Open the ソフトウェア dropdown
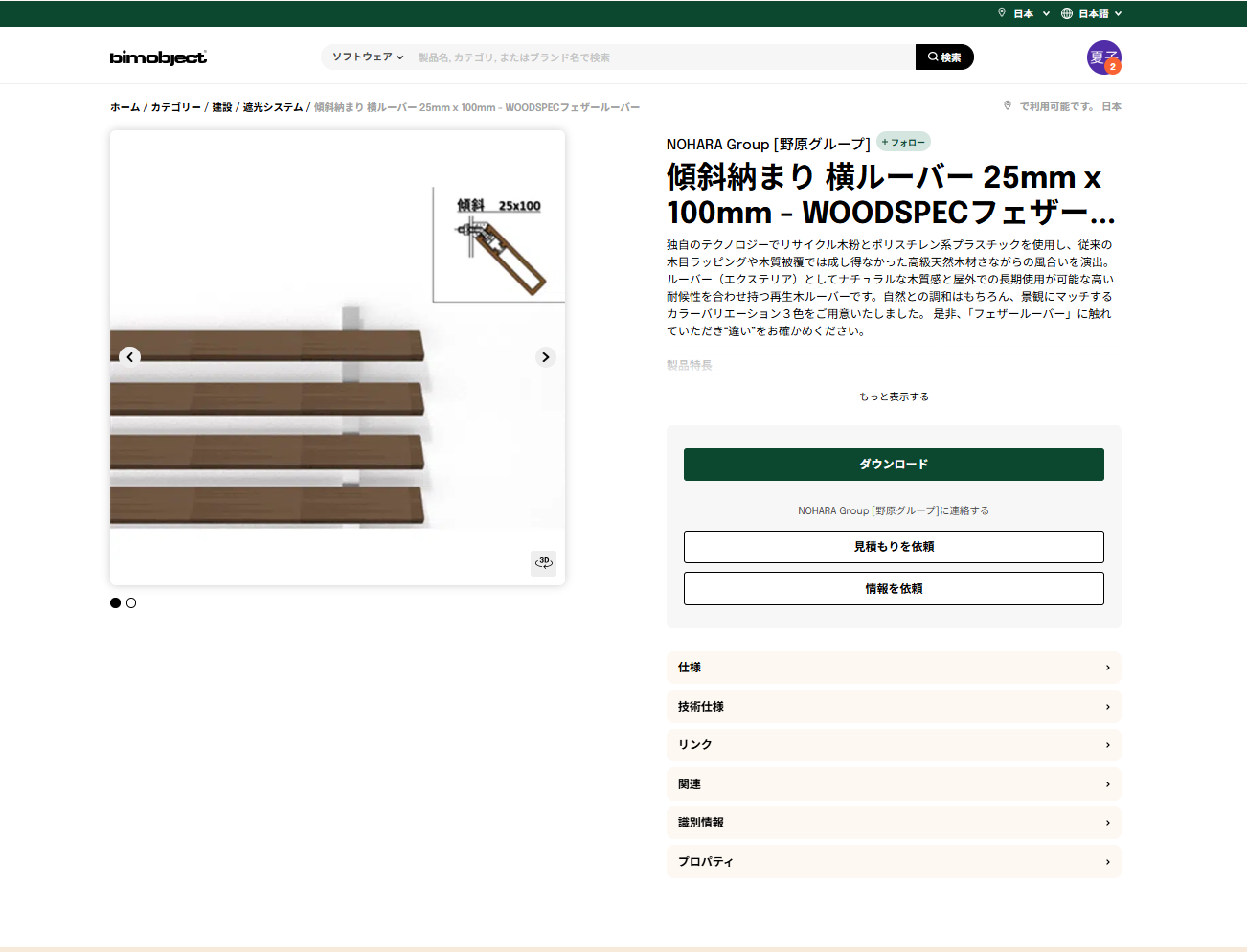Screen dimensions: 1247x952 368,57
